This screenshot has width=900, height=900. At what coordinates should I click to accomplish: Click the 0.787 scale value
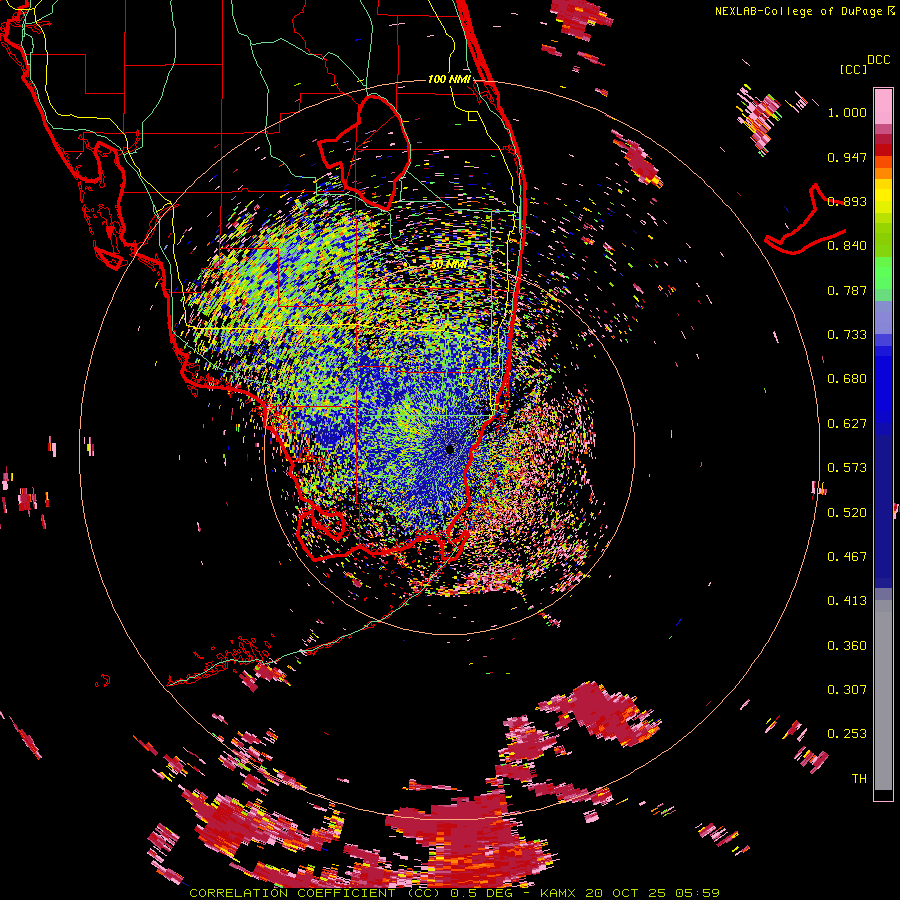tap(847, 290)
